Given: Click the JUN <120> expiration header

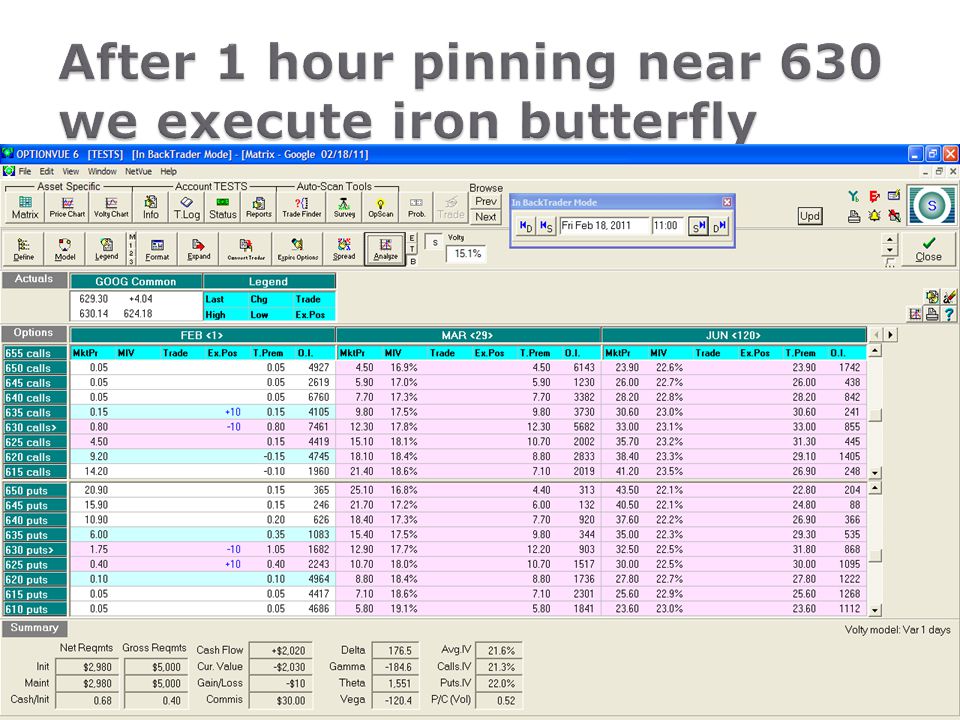Looking at the screenshot, I should [733, 336].
